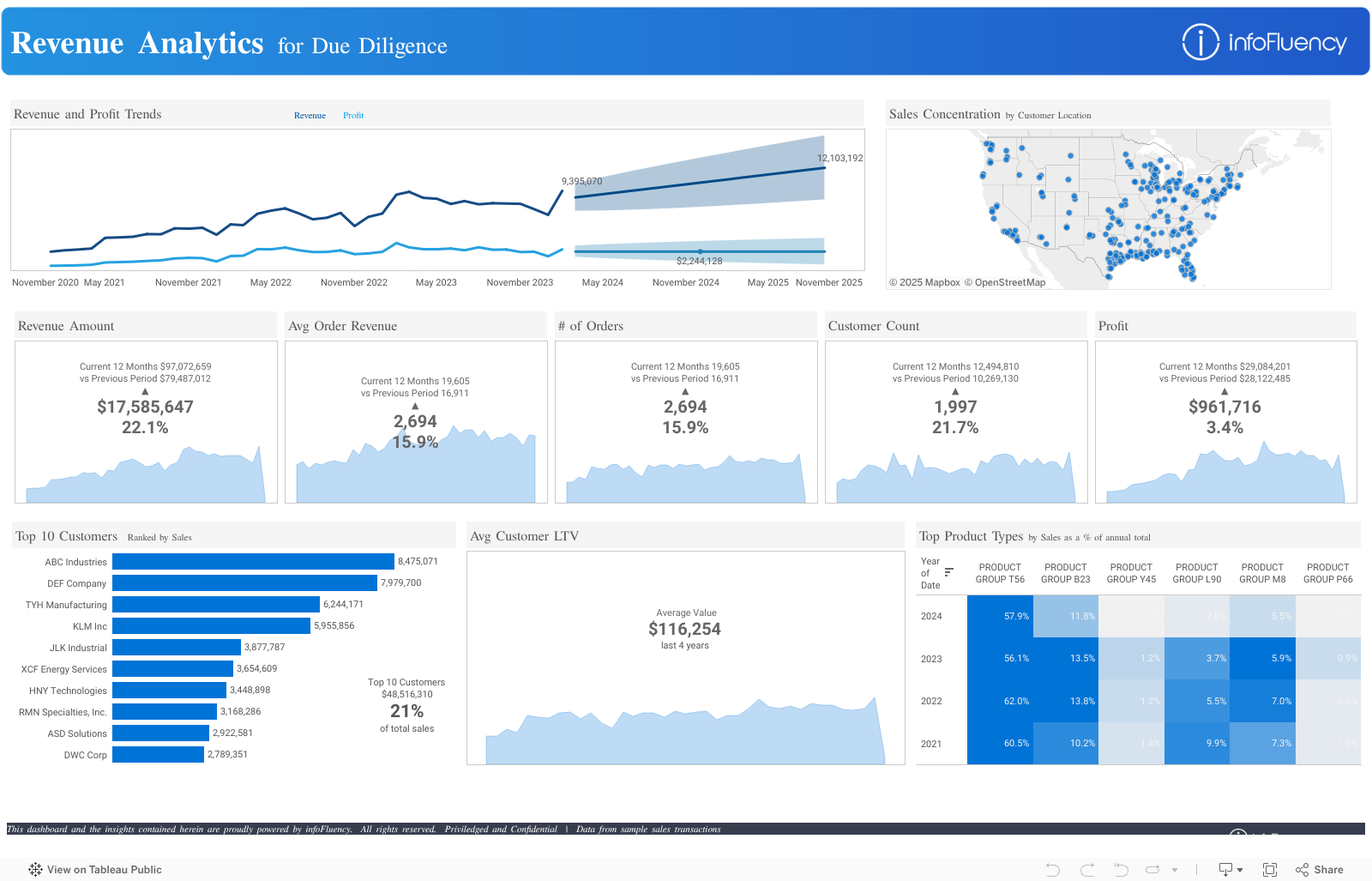The image size is (1372, 881).
Task: Expand the download caret arrow
Action: [1240, 870]
